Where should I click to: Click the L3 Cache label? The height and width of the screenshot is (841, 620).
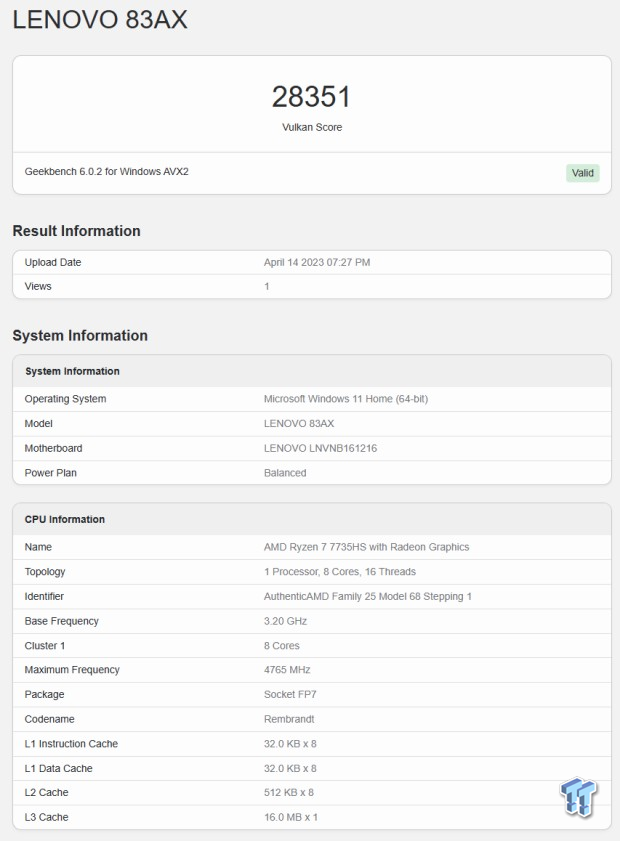coord(47,817)
